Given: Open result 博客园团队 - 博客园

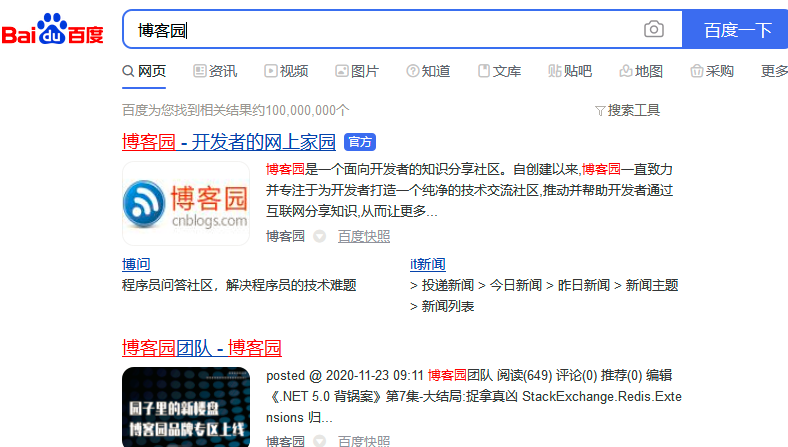Looking at the screenshot, I should [x=202, y=348].
